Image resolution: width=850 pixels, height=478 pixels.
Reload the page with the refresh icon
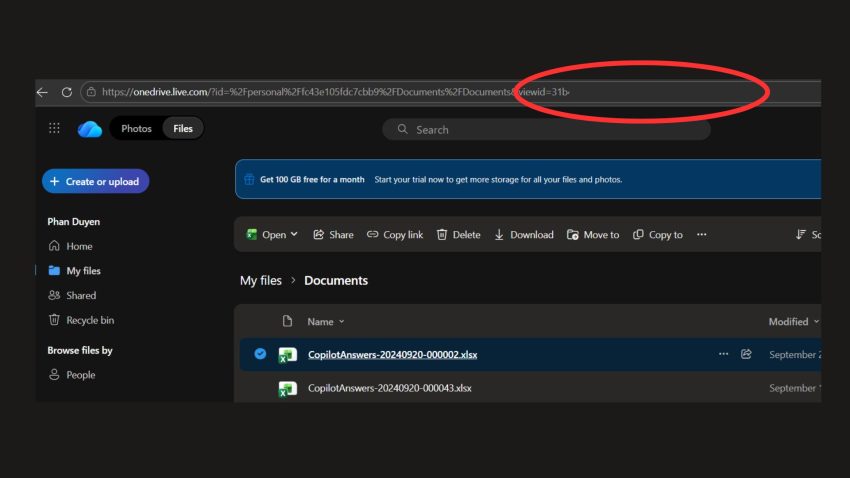(67, 92)
